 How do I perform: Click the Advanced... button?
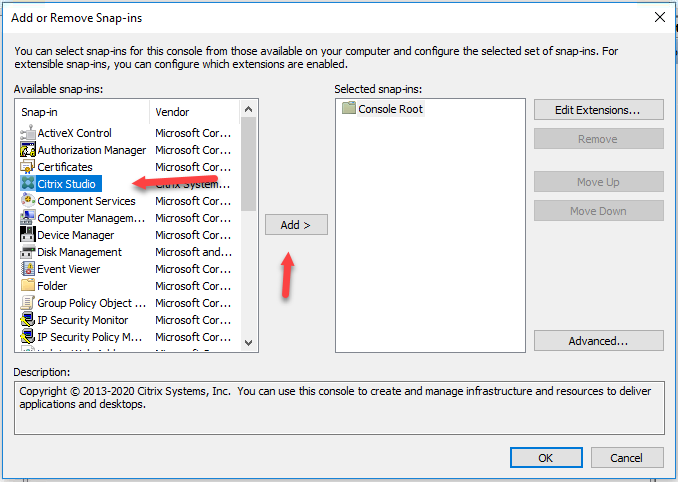pos(598,341)
